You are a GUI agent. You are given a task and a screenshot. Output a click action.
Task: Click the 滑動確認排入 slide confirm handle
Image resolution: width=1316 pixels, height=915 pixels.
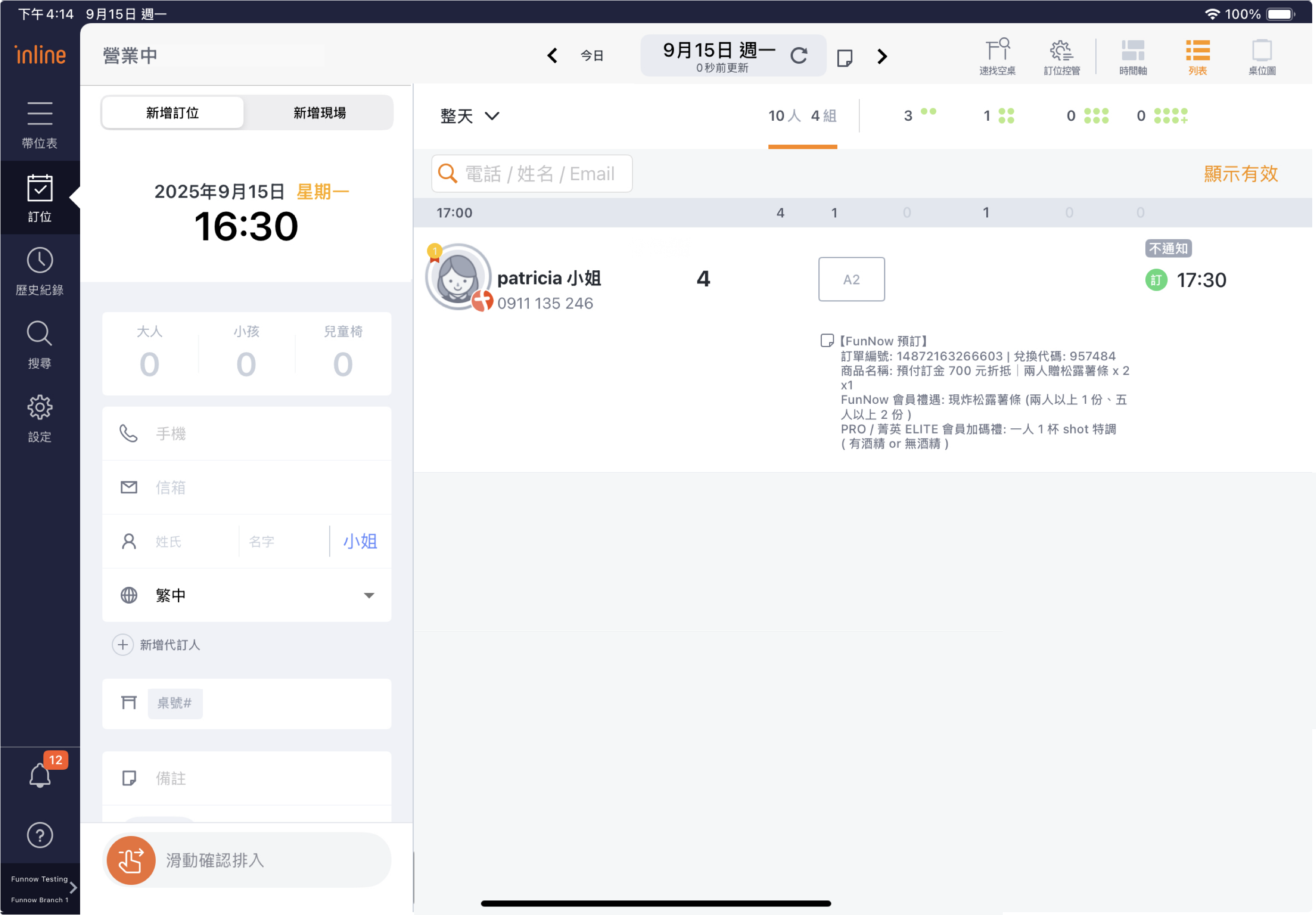(x=131, y=860)
